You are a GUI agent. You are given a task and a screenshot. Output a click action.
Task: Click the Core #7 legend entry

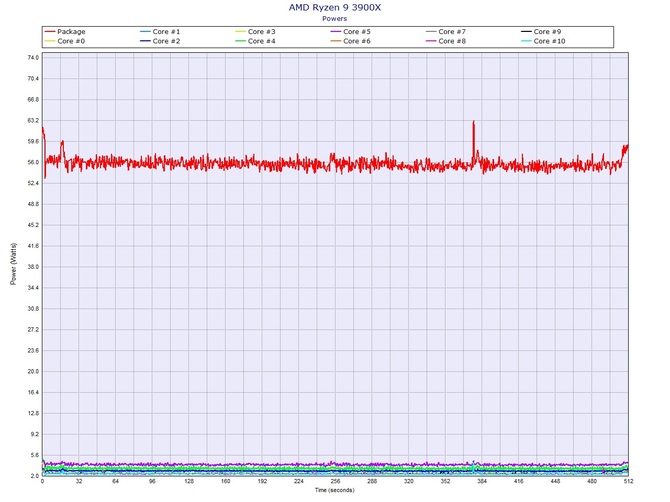click(x=446, y=32)
